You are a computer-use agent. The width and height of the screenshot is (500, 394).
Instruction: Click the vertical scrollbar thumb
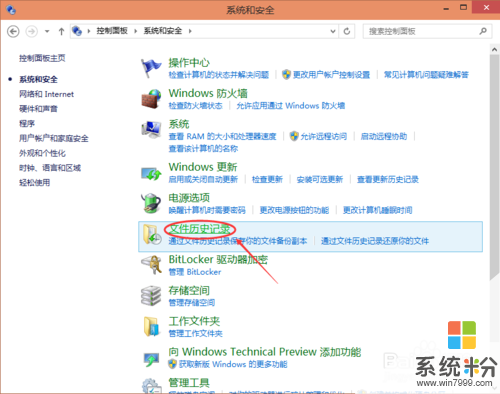495,167
